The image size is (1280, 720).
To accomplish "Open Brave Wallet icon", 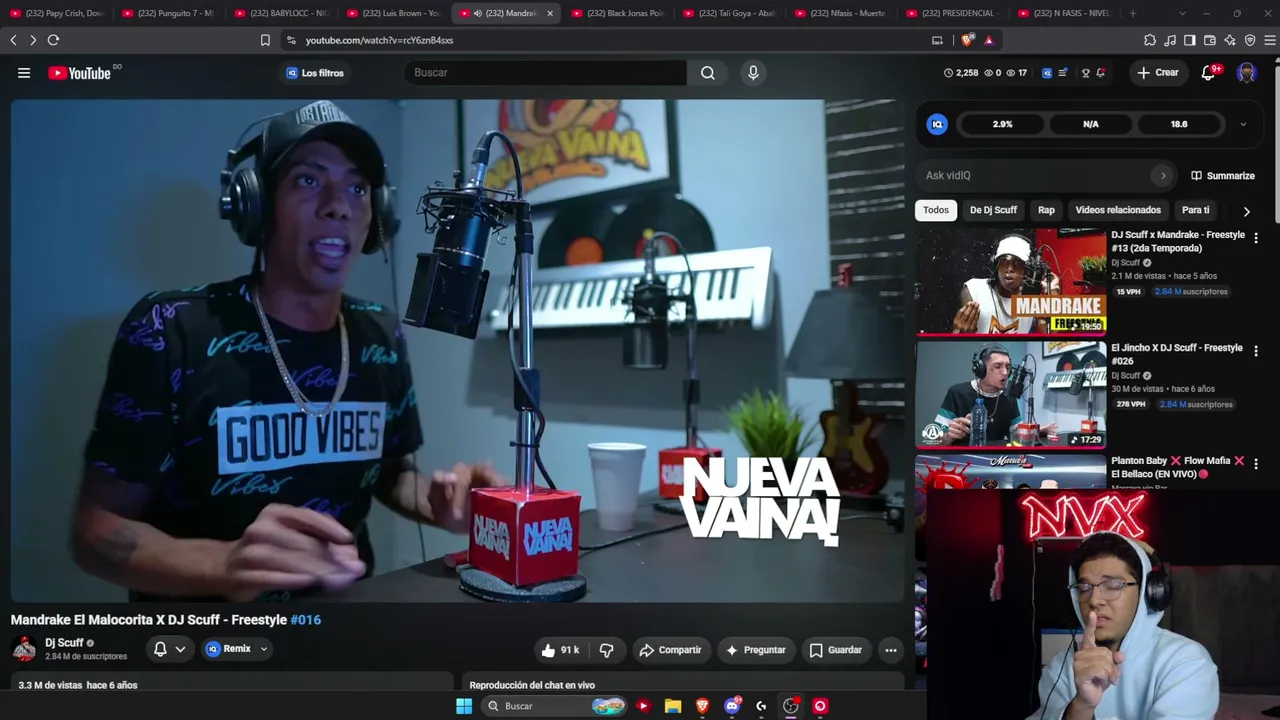I will (x=1210, y=40).
